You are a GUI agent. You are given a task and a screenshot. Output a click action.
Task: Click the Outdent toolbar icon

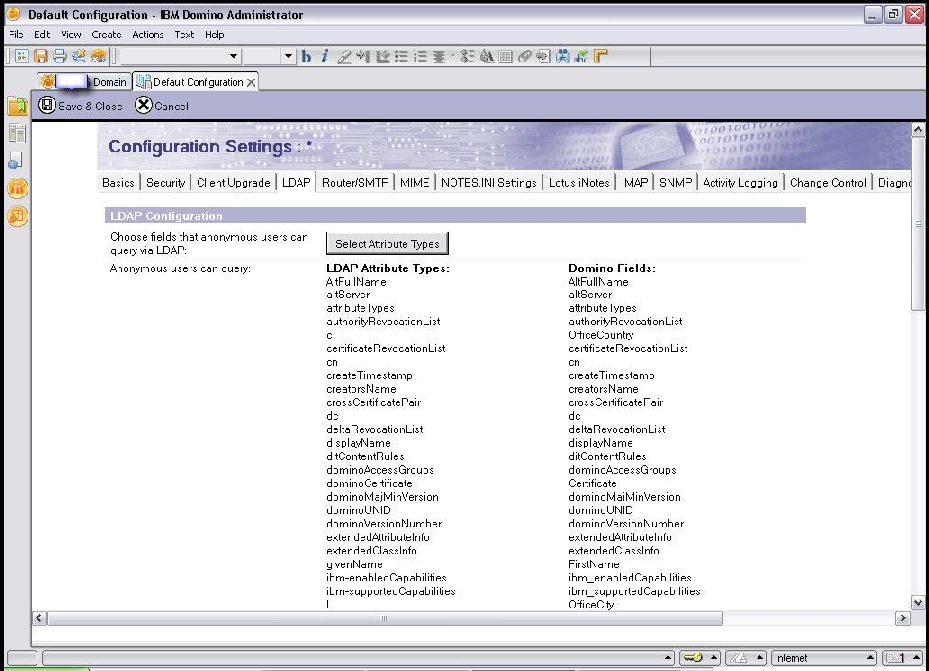(383, 56)
